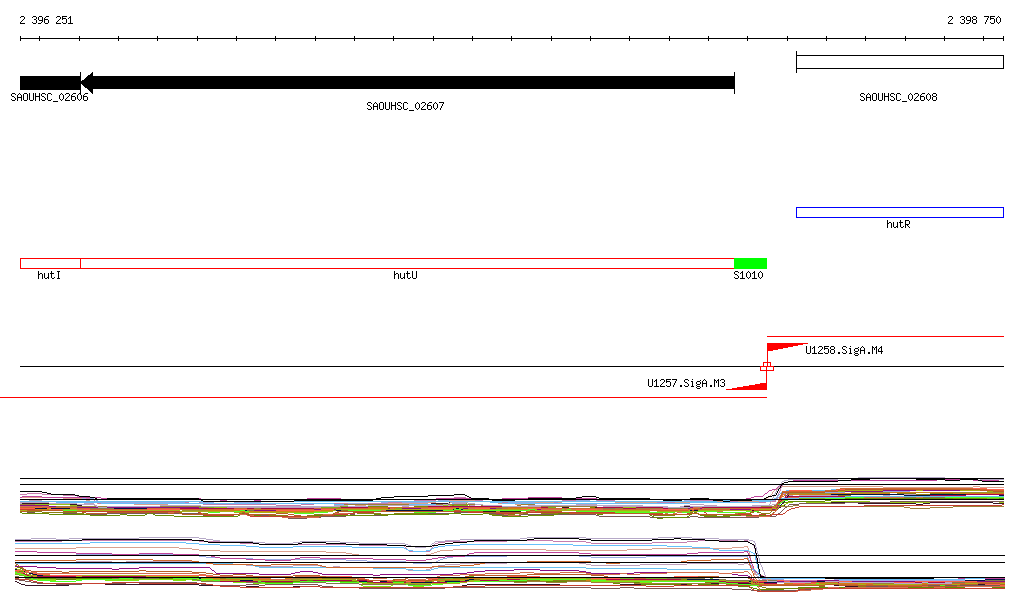Select the U1257.SigA.M3 text label
The image size is (1024, 611).
(686, 383)
